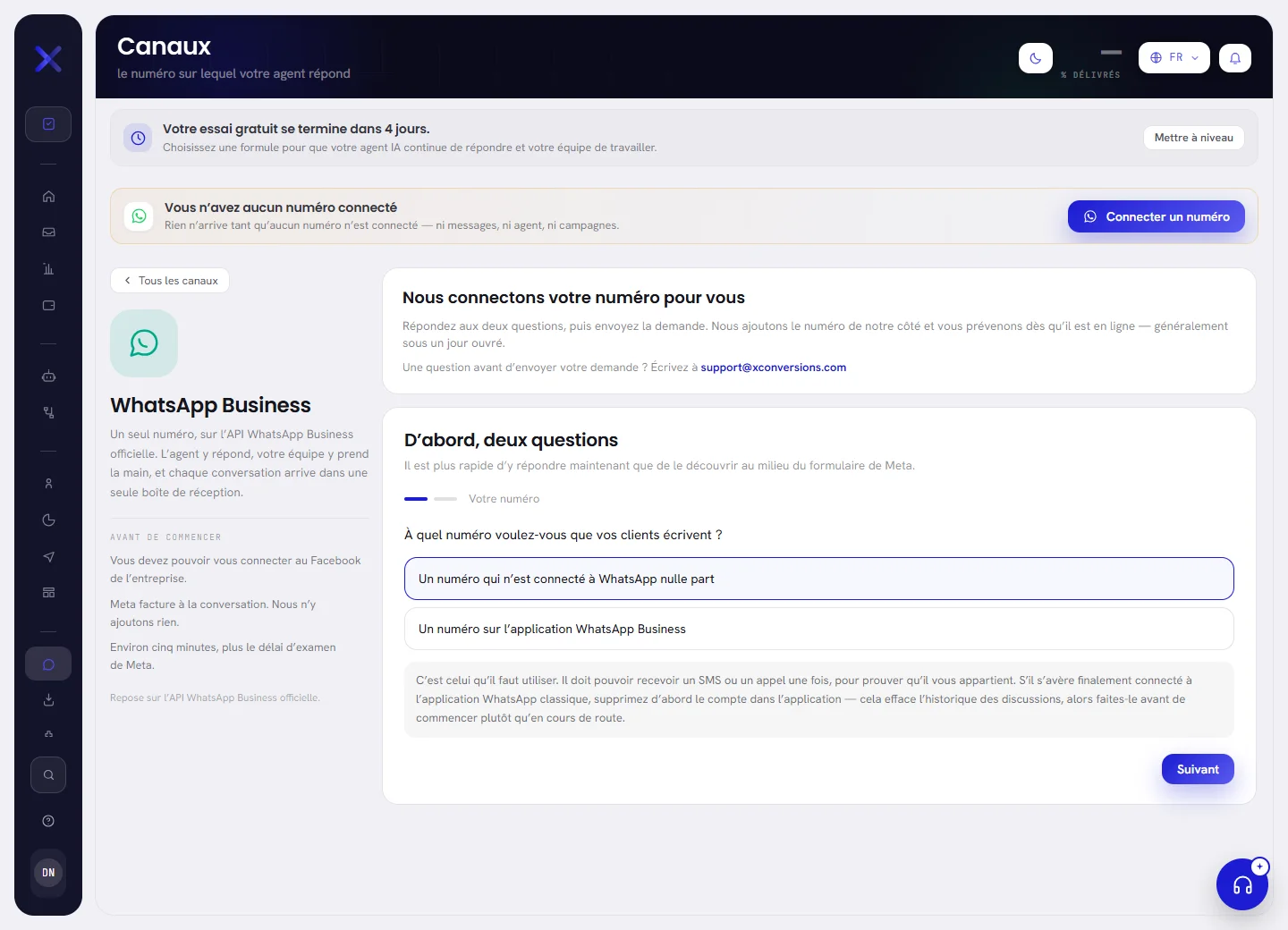
Task: Click the '% DÉLIVRÉS' header stat
Action: click(1090, 75)
